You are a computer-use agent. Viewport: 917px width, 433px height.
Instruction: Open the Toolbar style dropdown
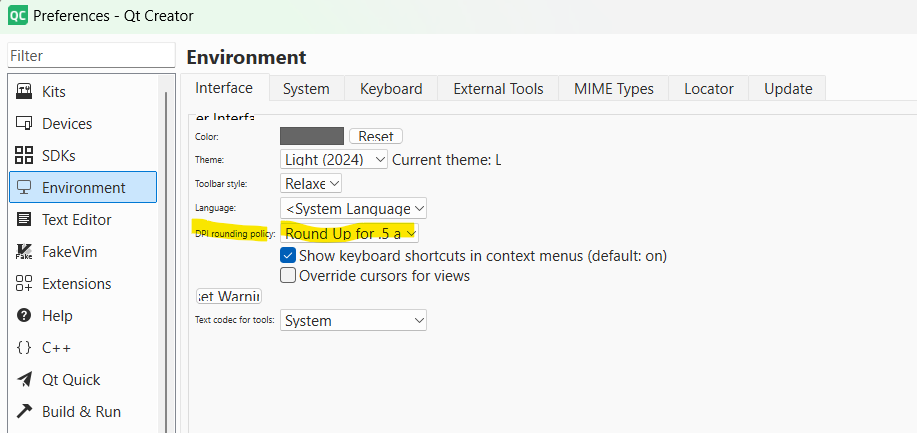click(x=311, y=184)
